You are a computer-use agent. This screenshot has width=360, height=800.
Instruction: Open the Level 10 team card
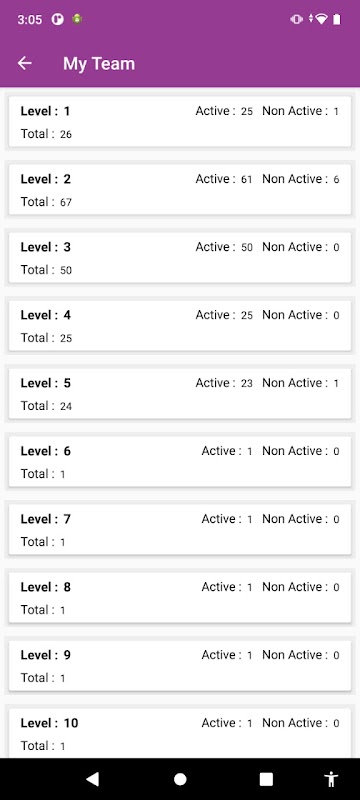click(180, 733)
